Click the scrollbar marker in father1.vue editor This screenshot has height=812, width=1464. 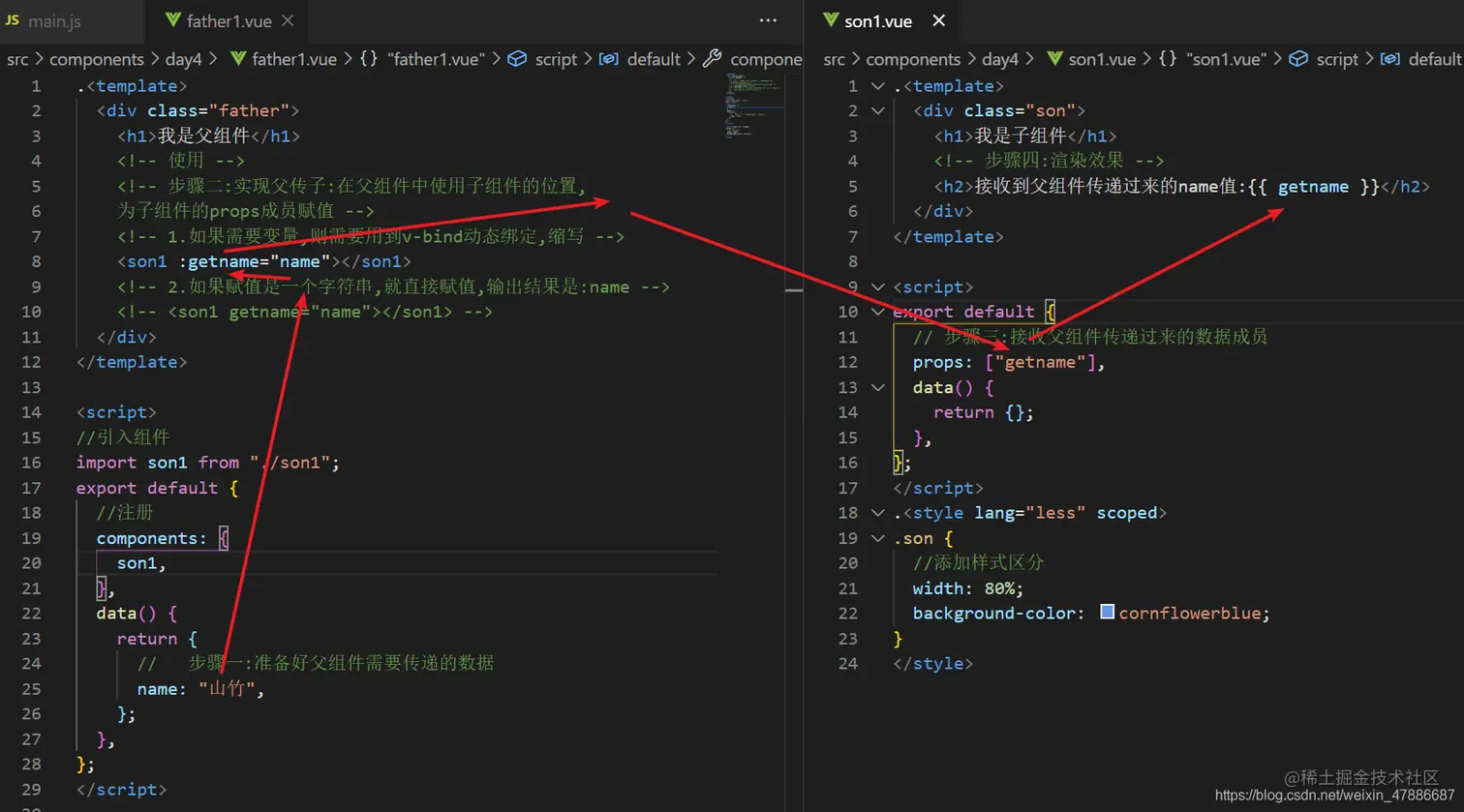794,289
